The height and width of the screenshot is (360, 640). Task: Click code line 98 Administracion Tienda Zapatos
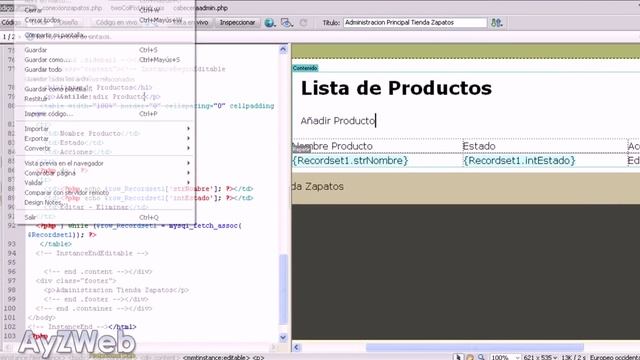[116, 290]
